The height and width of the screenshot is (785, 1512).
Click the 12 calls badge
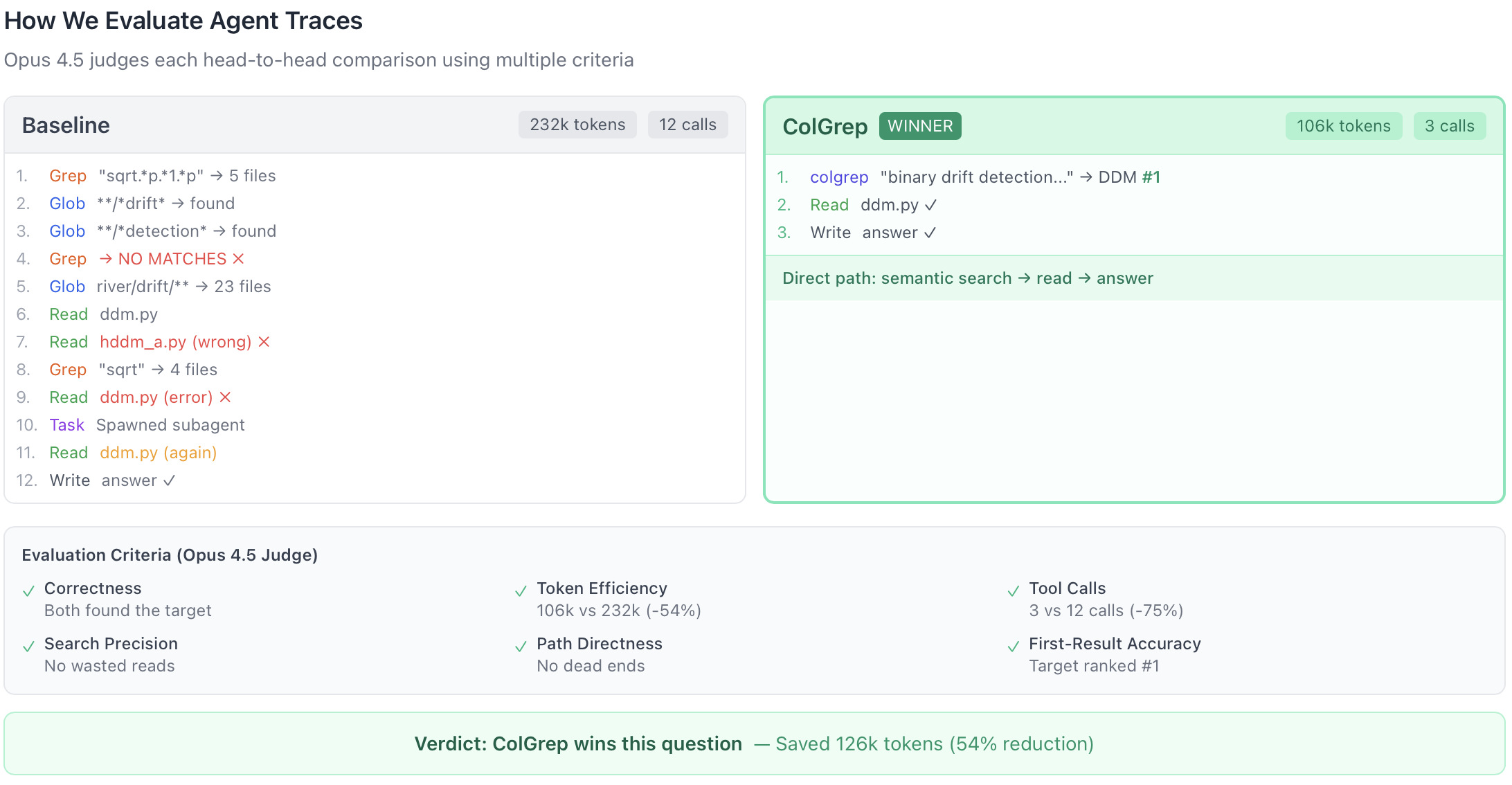[x=687, y=125]
